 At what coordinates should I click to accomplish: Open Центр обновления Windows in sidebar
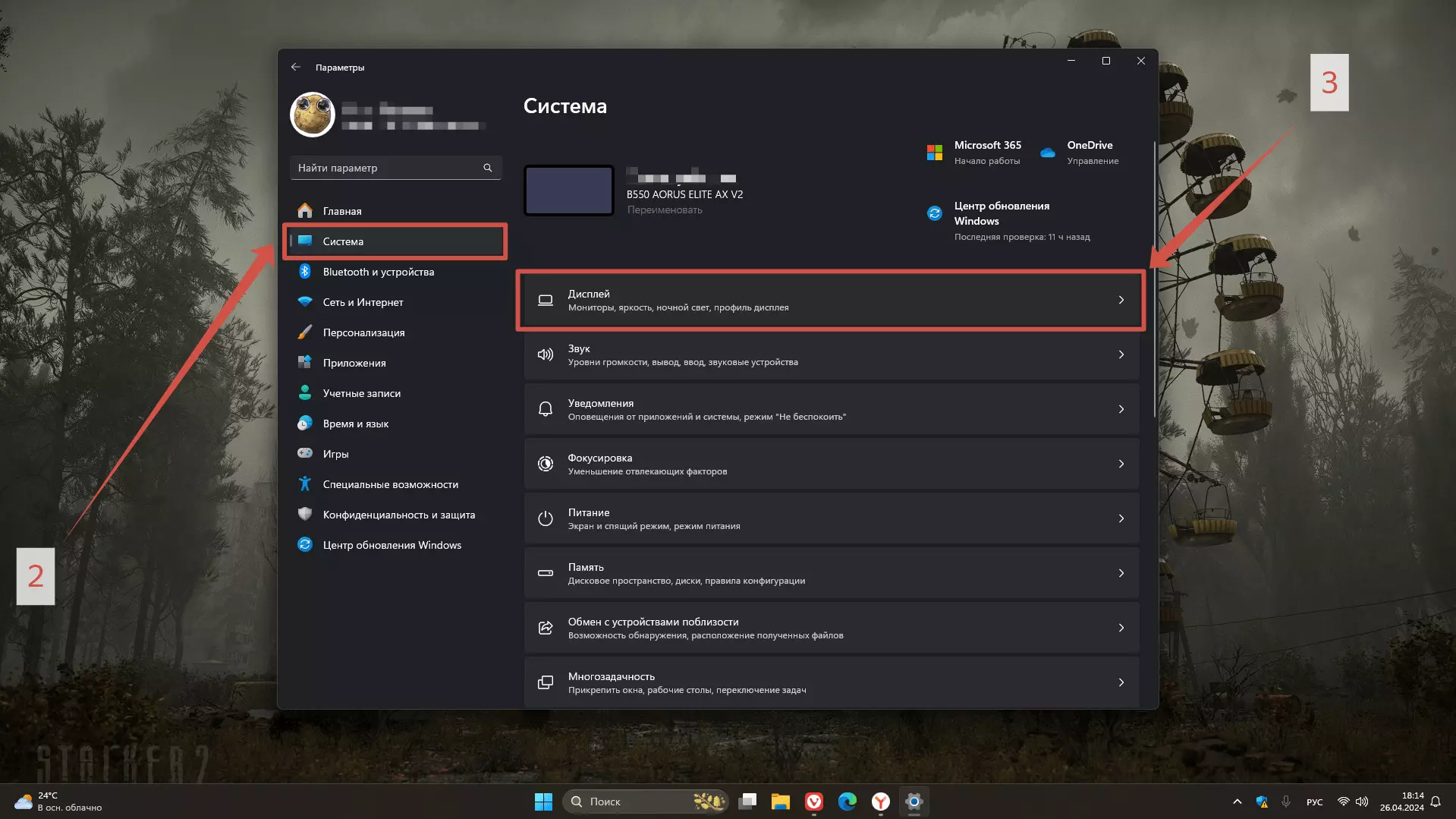[x=395, y=545]
